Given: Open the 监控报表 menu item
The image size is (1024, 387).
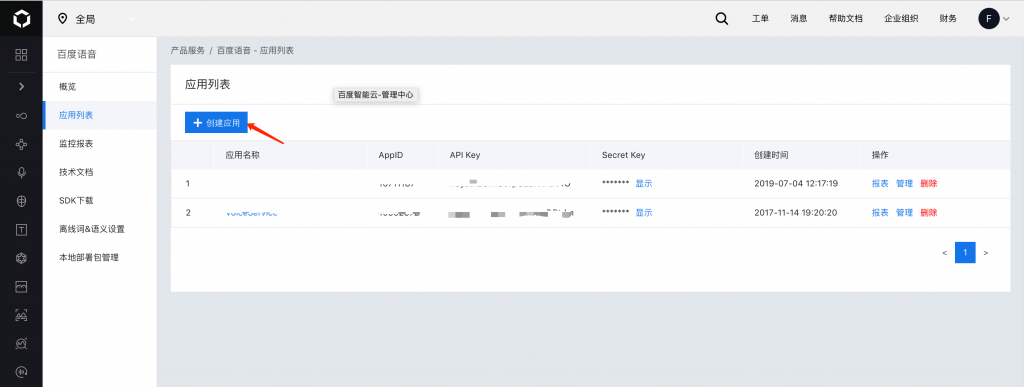Looking at the screenshot, I should click(76, 144).
